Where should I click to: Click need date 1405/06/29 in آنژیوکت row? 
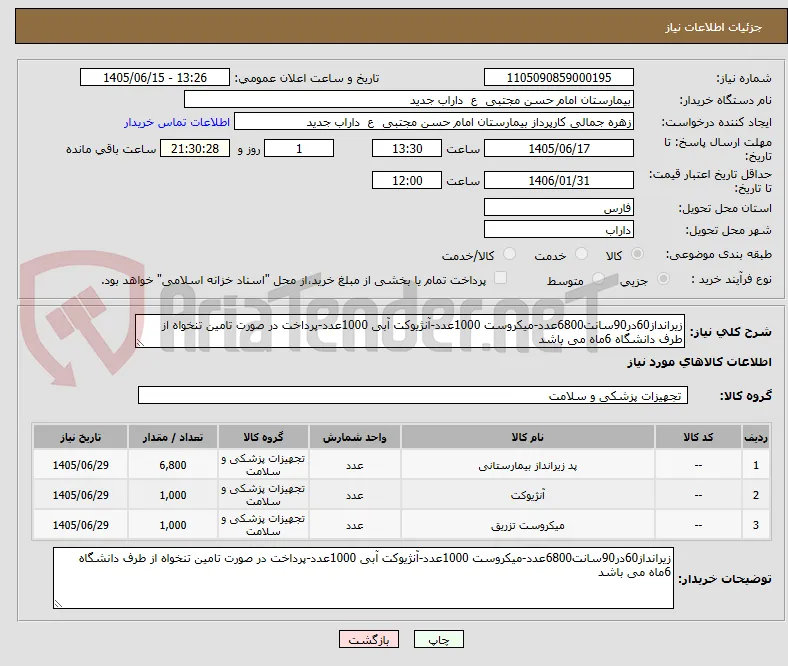point(80,495)
